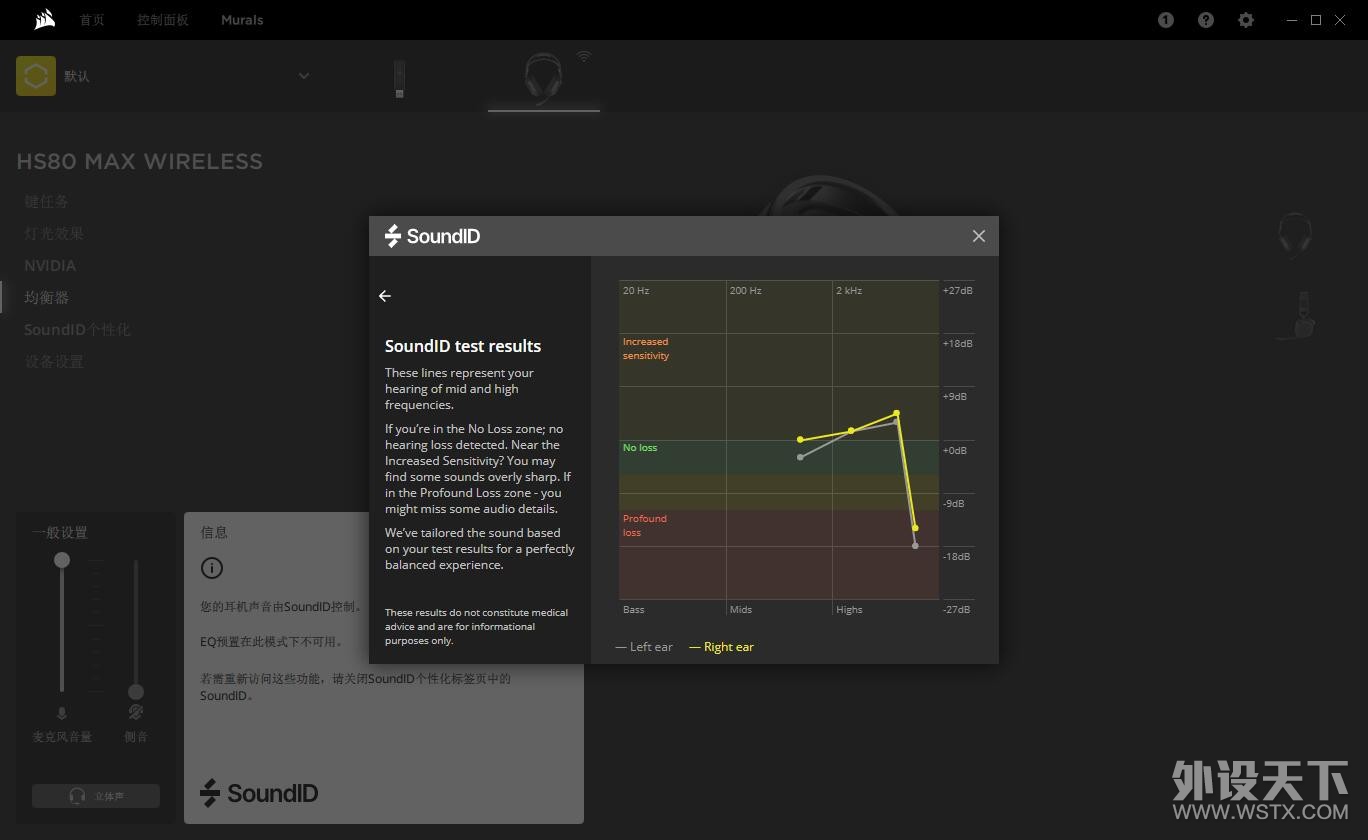Select 键任务 in the sidebar

(x=47, y=201)
